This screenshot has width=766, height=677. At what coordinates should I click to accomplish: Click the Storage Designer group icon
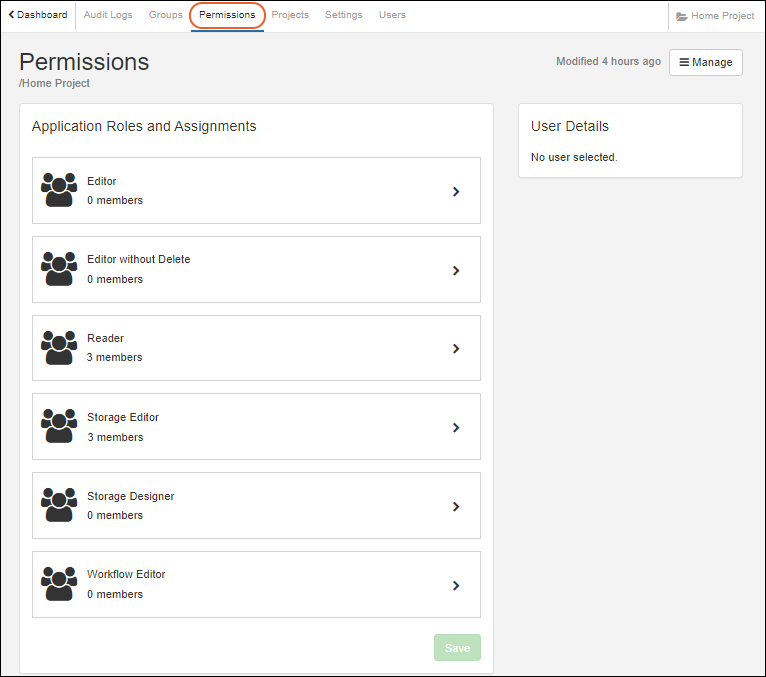pos(59,505)
